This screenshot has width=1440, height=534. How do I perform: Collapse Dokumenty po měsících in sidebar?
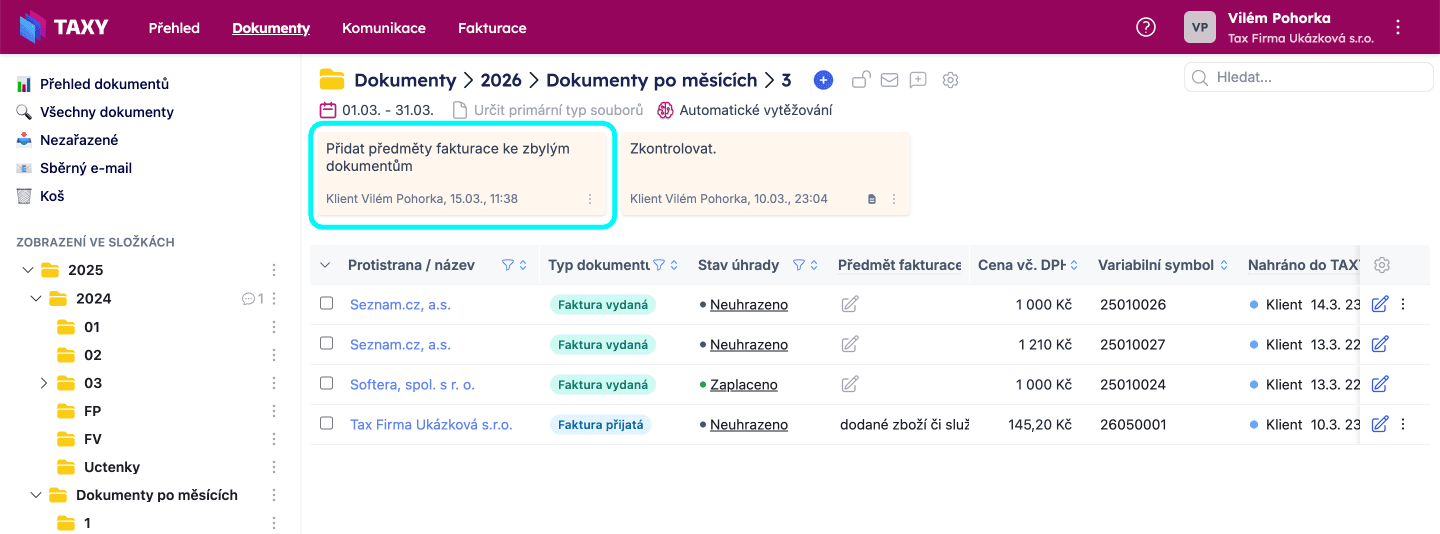pyautogui.click(x=36, y=495)
